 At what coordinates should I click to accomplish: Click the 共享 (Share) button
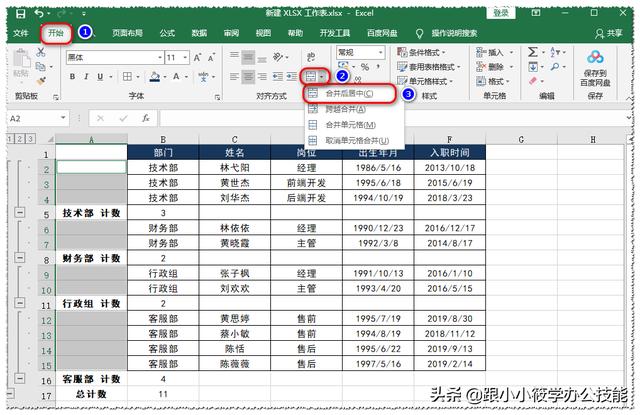[x=609, y=33]
